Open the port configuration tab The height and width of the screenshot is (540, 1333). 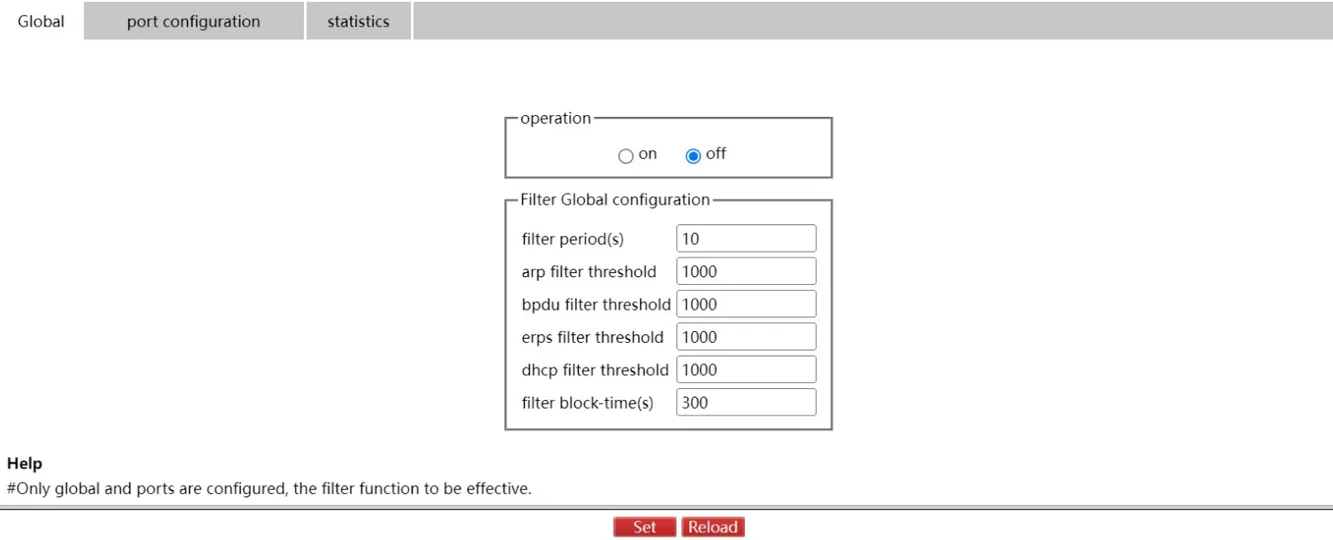pyautogui.click(x=193, y=21)
